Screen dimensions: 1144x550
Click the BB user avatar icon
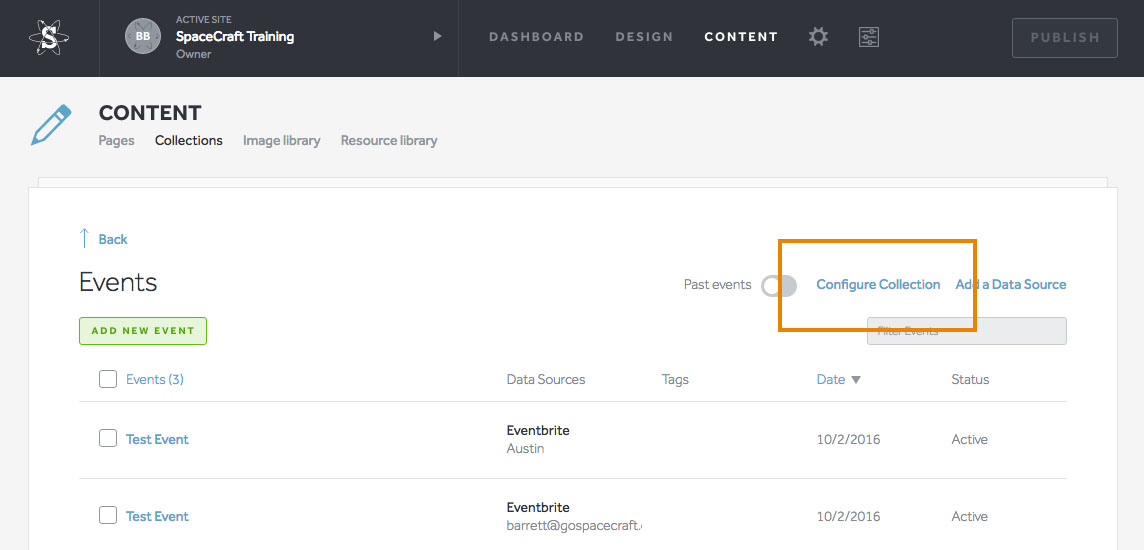pos(143,37)
